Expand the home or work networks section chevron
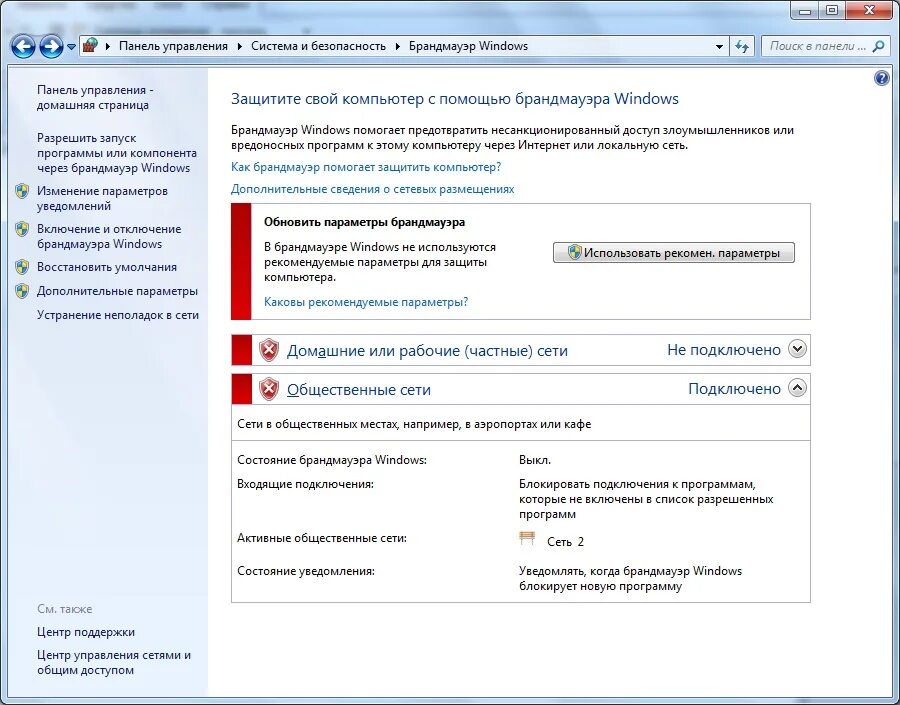This screenshot has height=705, width=900. (x=797, y=348)
